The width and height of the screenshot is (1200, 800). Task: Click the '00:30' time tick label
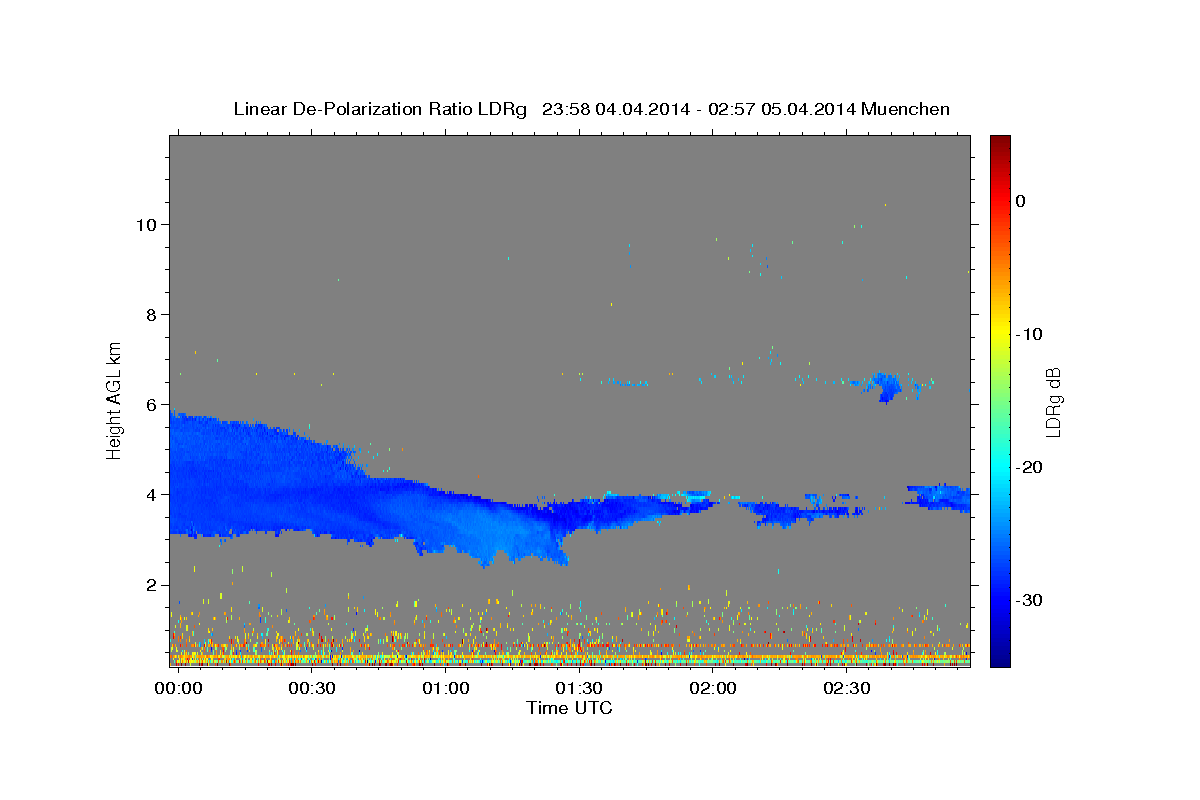coord(311,690)
